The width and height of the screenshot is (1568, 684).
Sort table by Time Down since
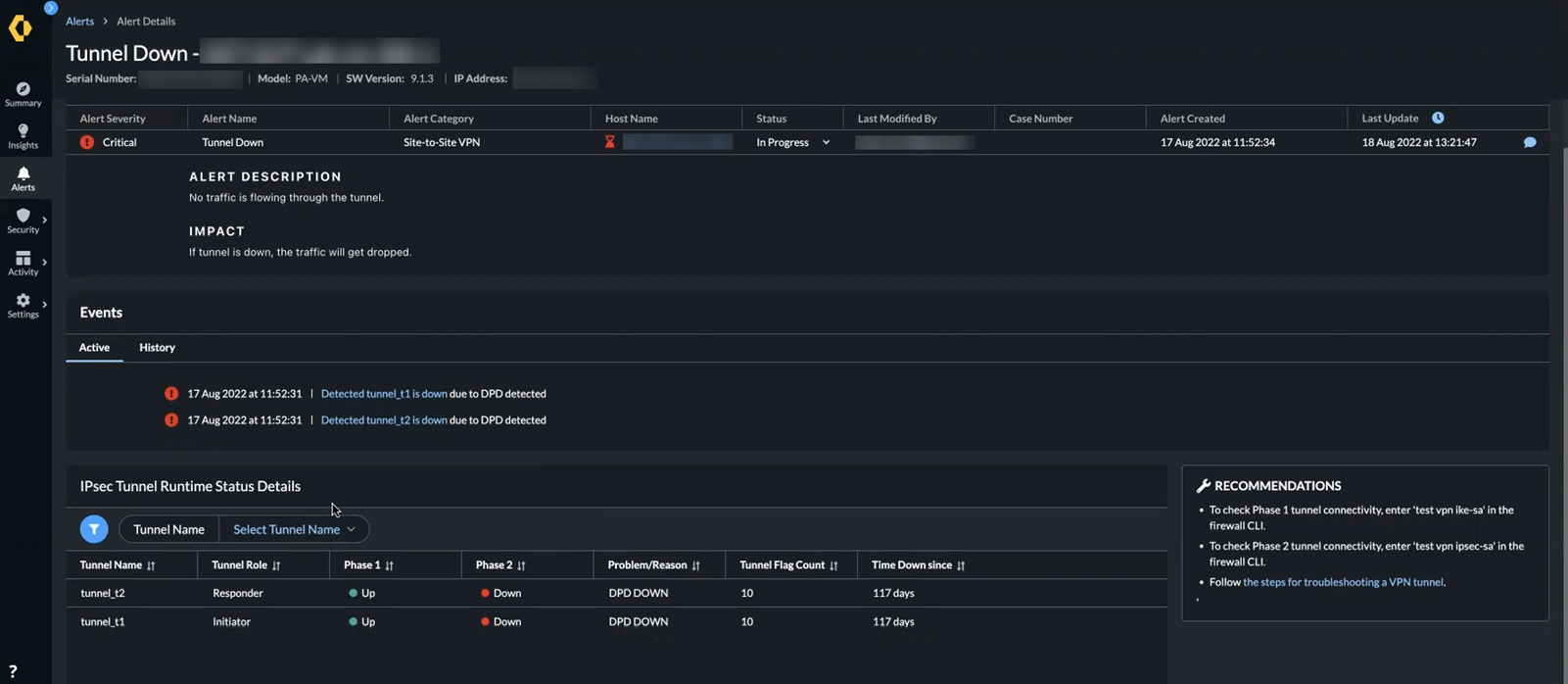960,565
